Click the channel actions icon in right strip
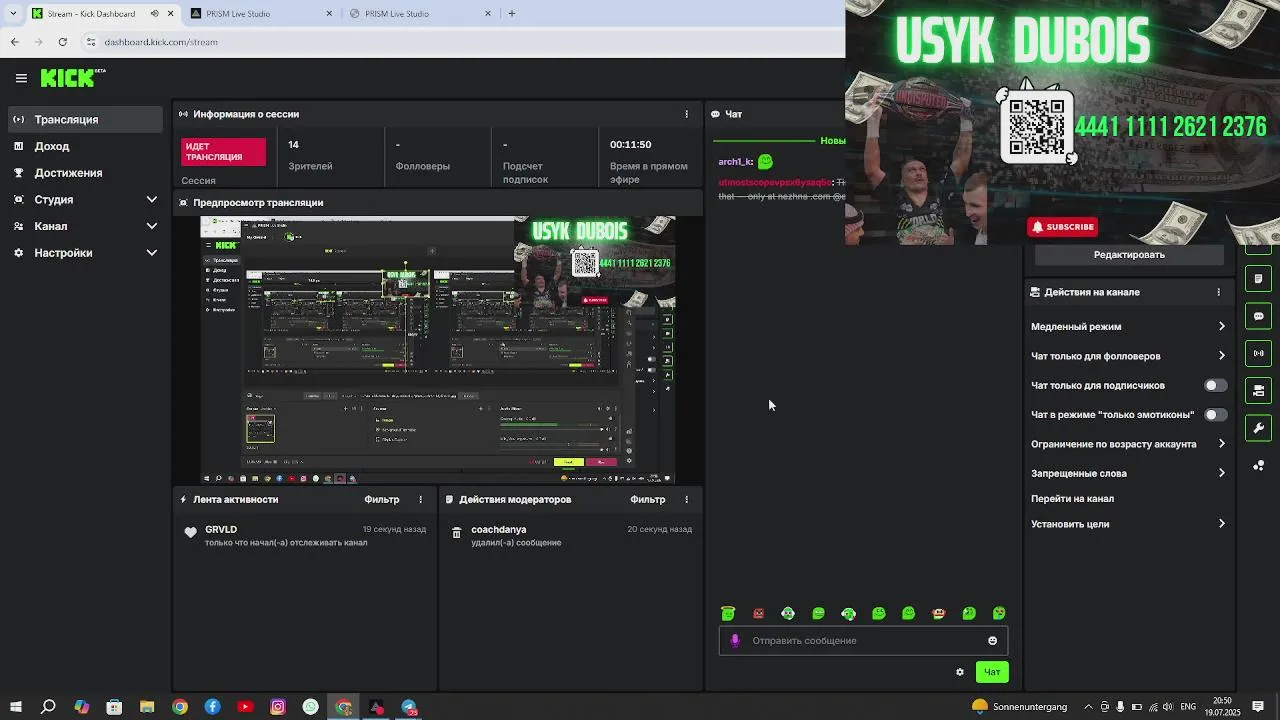Screen dimensions: 1280x720 [x=1258, y=391]
